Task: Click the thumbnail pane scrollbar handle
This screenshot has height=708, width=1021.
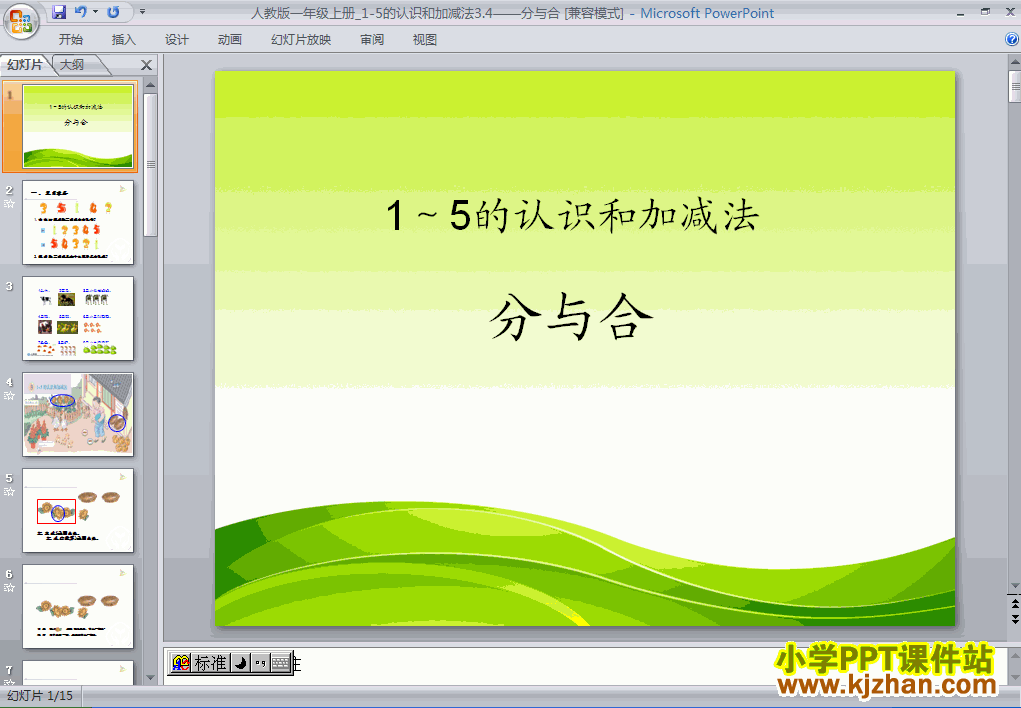Action: tap(150, 165)
